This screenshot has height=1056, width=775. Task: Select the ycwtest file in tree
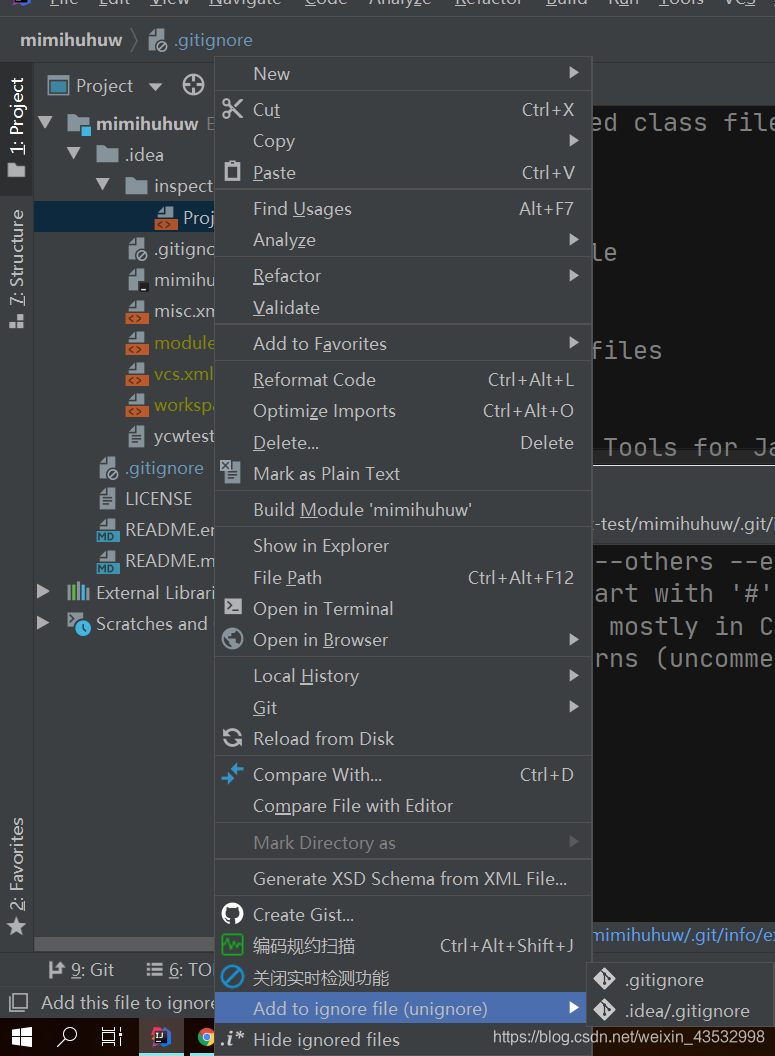(183, 436)
